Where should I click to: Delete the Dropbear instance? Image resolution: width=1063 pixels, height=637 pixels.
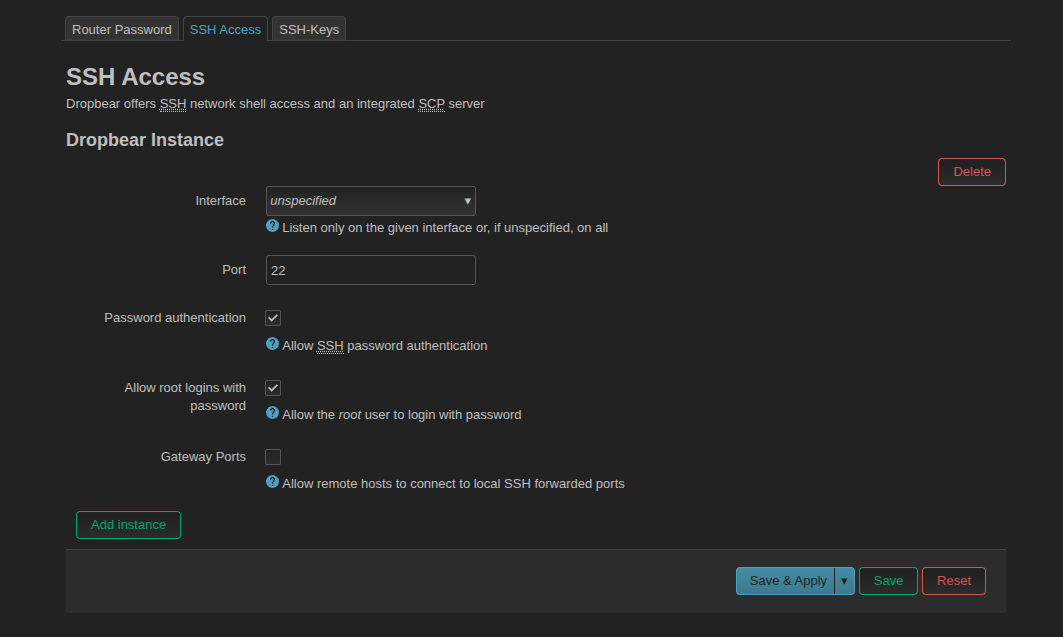(971, 172)
